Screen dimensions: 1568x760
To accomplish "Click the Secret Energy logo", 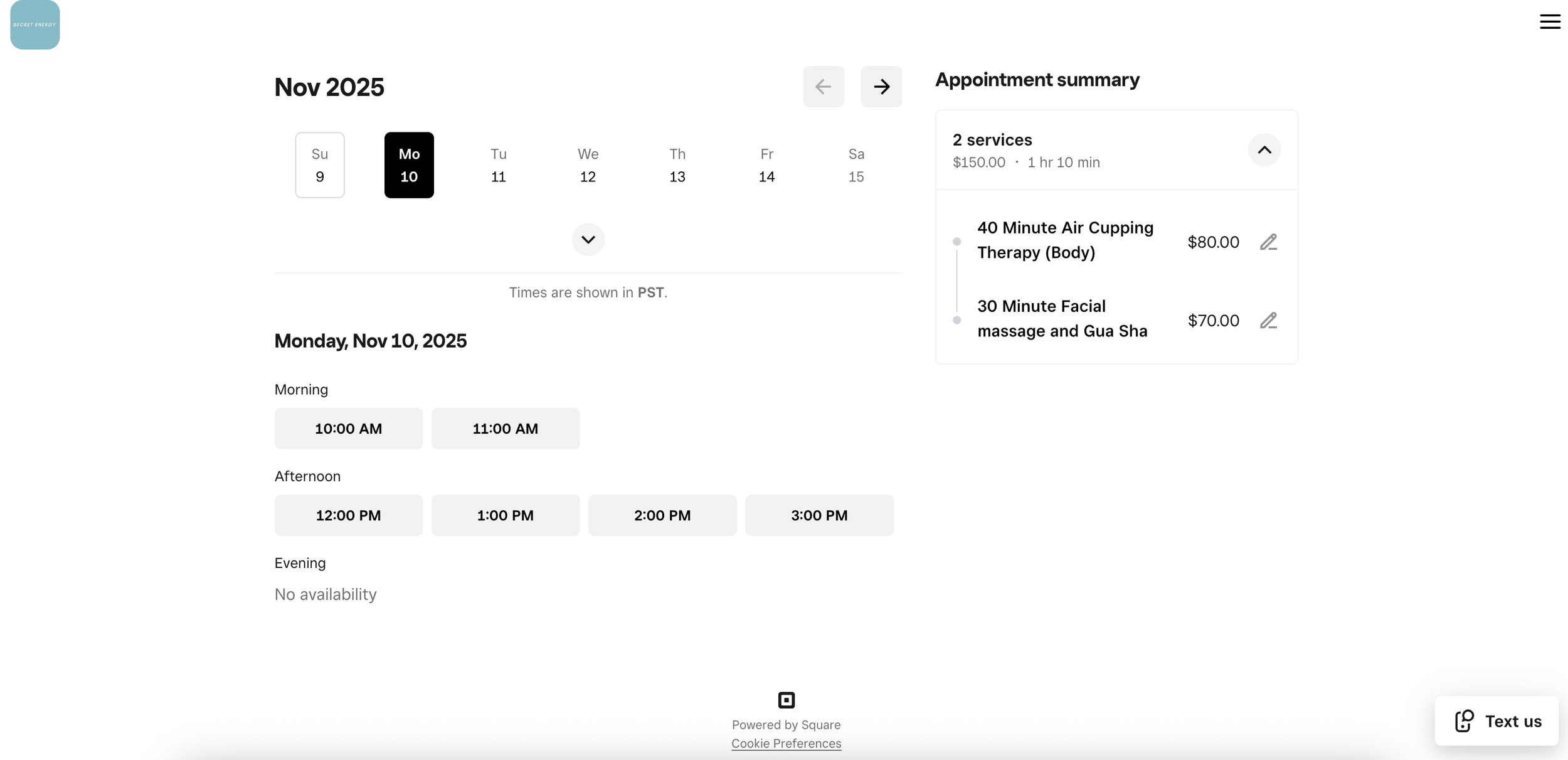I will [35, 24].
